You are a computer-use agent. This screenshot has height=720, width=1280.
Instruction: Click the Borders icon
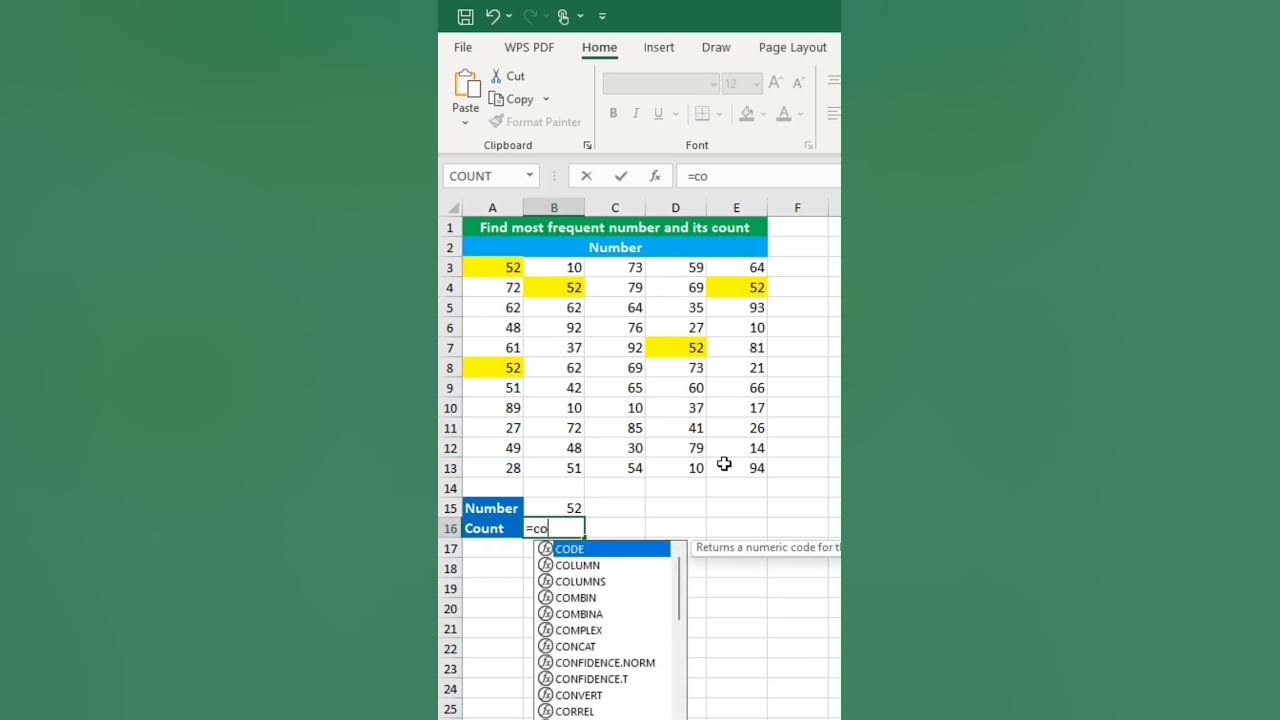(702, 113)
